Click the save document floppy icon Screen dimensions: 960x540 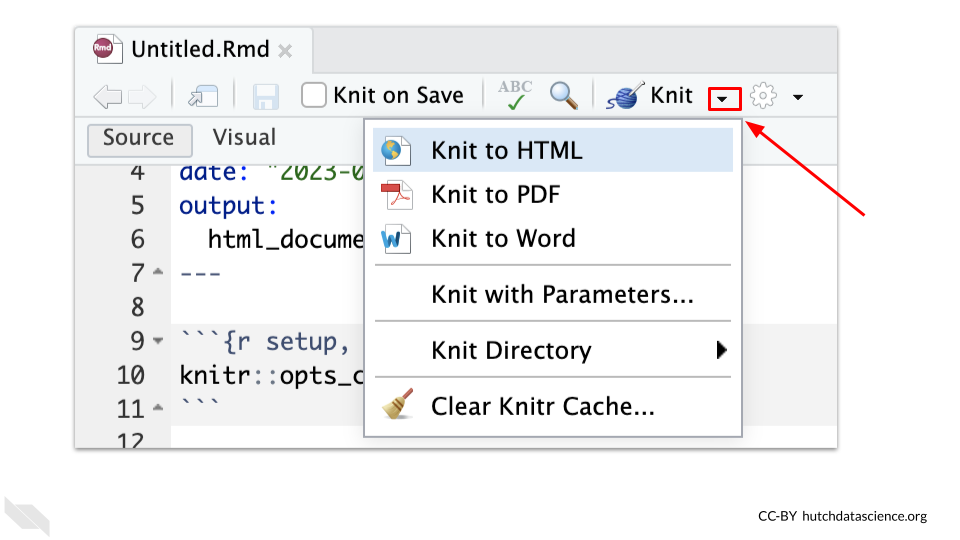tap(266, 97)
